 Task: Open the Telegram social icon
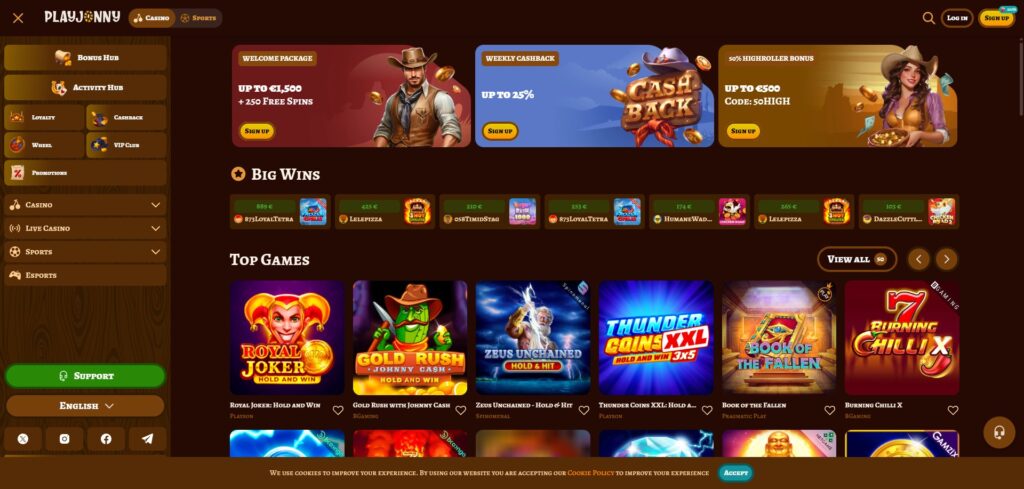click(148, 439)
